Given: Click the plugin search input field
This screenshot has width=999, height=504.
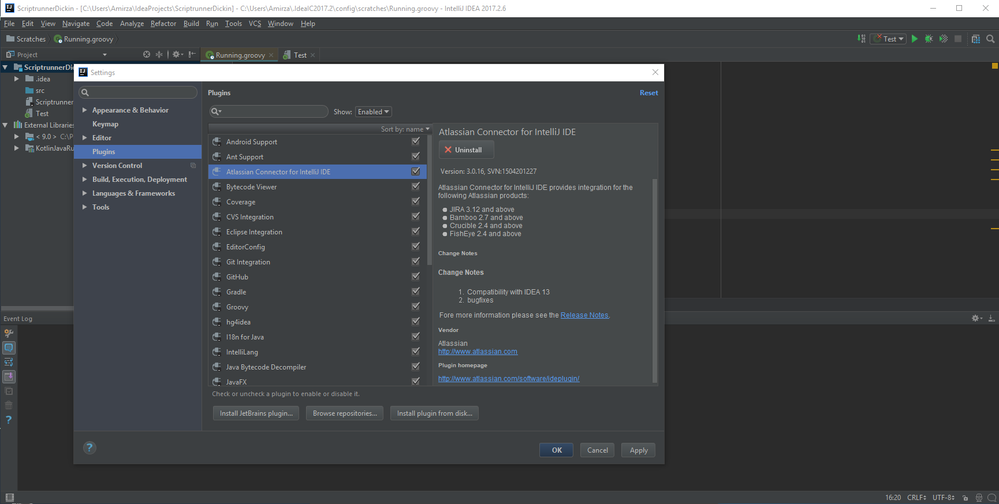Looking at the screenshot, I should coord(274,112).
